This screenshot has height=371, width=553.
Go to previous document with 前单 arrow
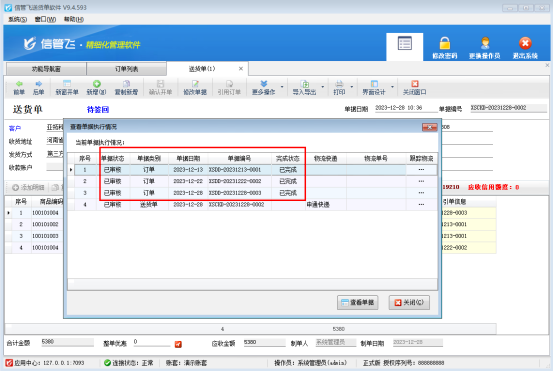coord(19,84)
